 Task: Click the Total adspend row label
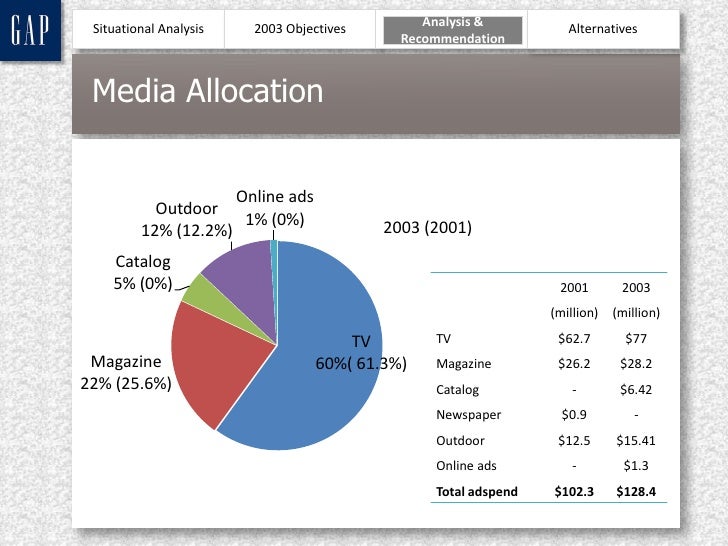coord(477,492)
